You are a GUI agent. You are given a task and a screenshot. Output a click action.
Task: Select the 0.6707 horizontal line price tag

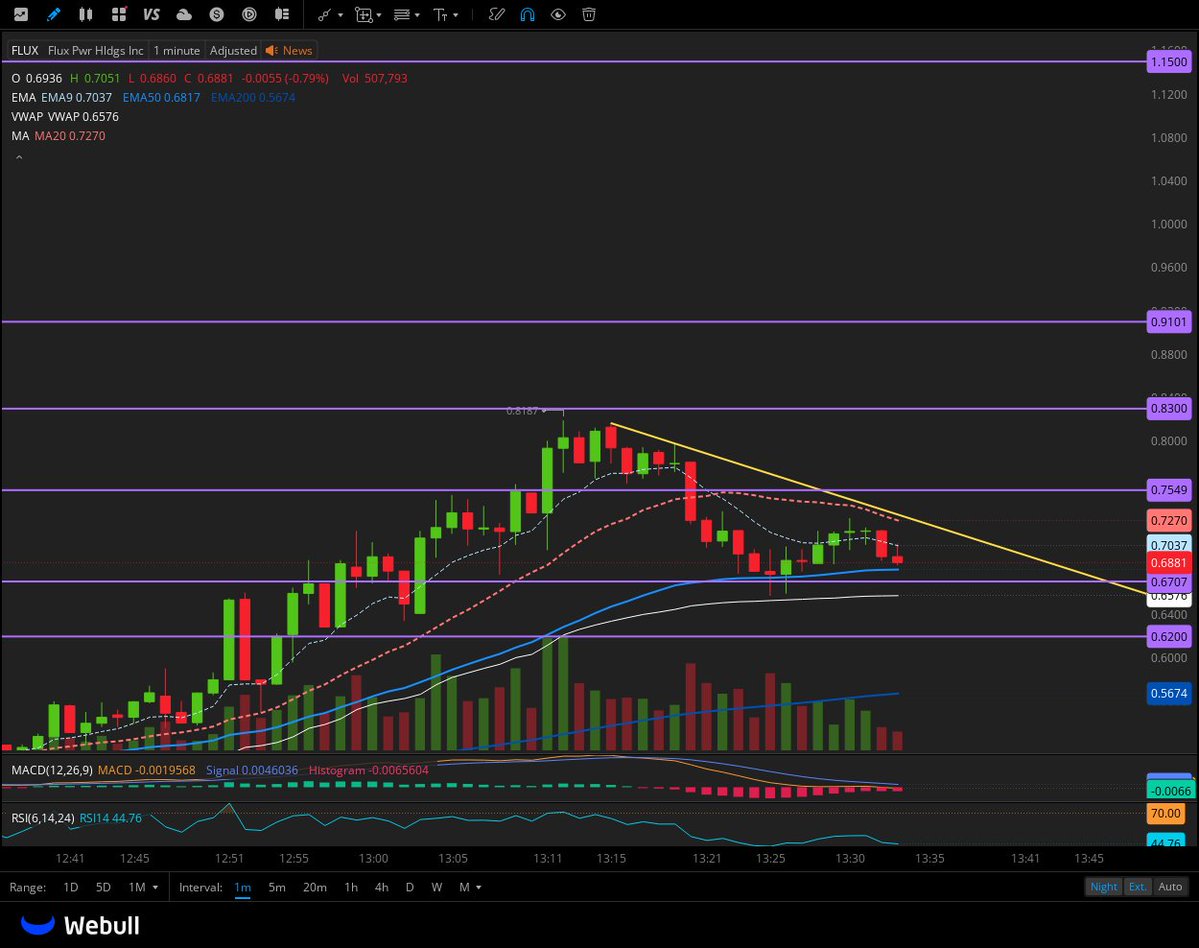coord(1169,582)
